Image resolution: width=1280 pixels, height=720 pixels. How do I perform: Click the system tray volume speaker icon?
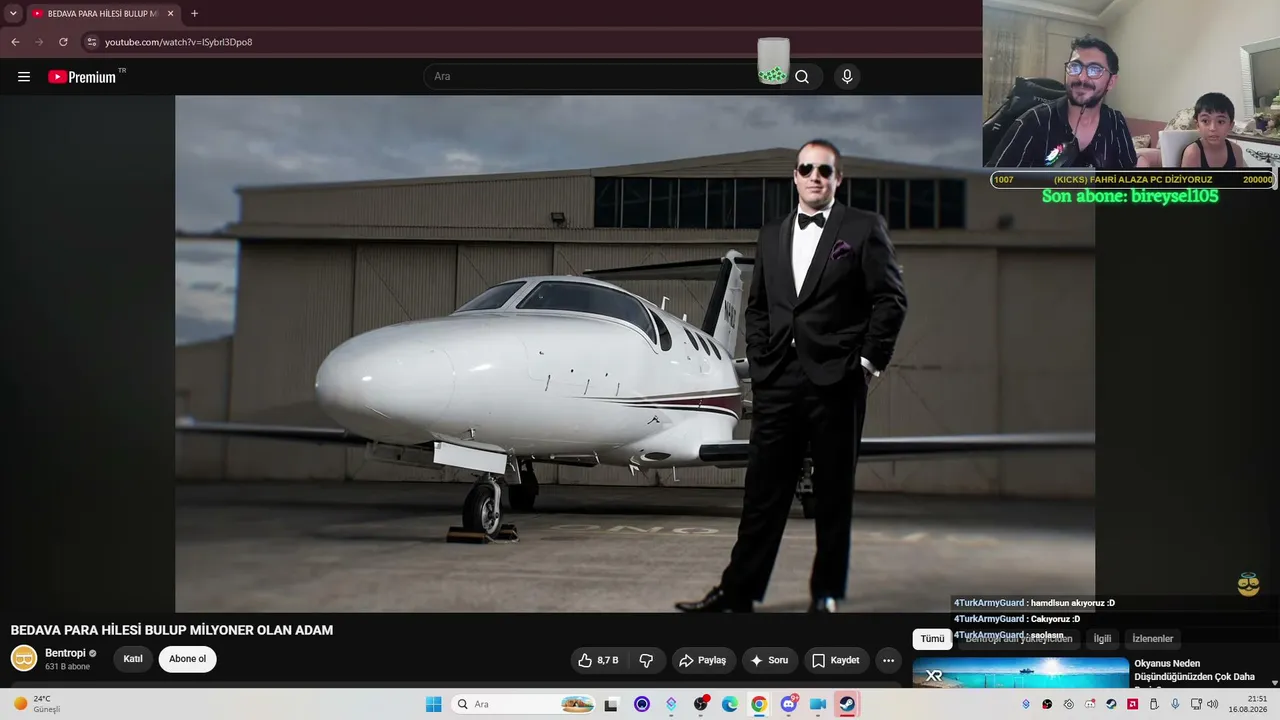pos(1213,704)
